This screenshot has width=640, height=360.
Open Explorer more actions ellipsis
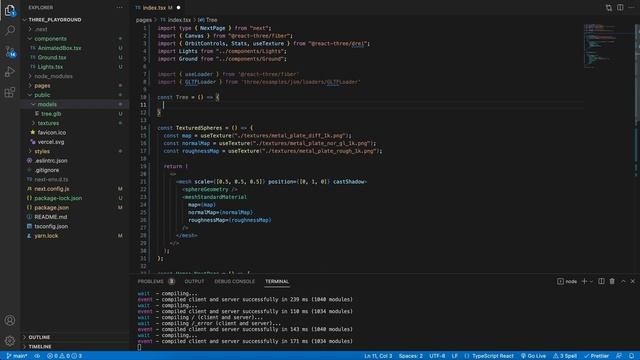119,7
